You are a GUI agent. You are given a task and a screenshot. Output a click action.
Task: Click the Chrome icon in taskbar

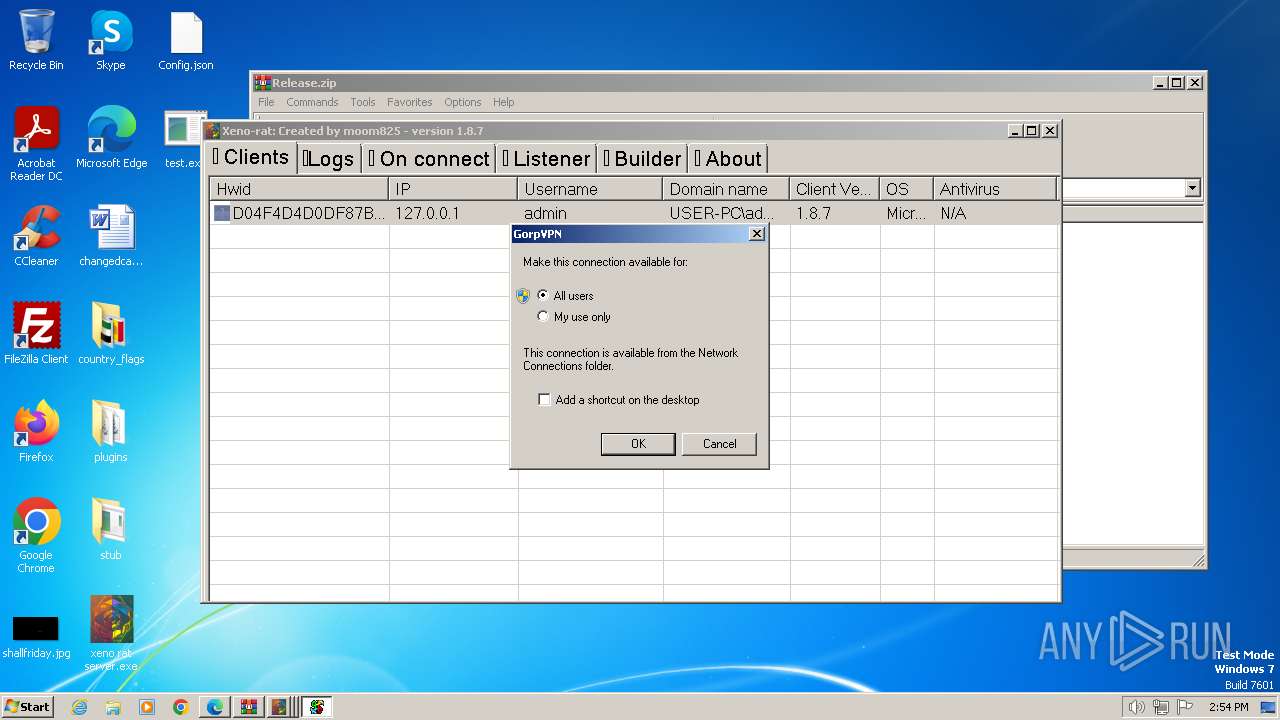181,707
